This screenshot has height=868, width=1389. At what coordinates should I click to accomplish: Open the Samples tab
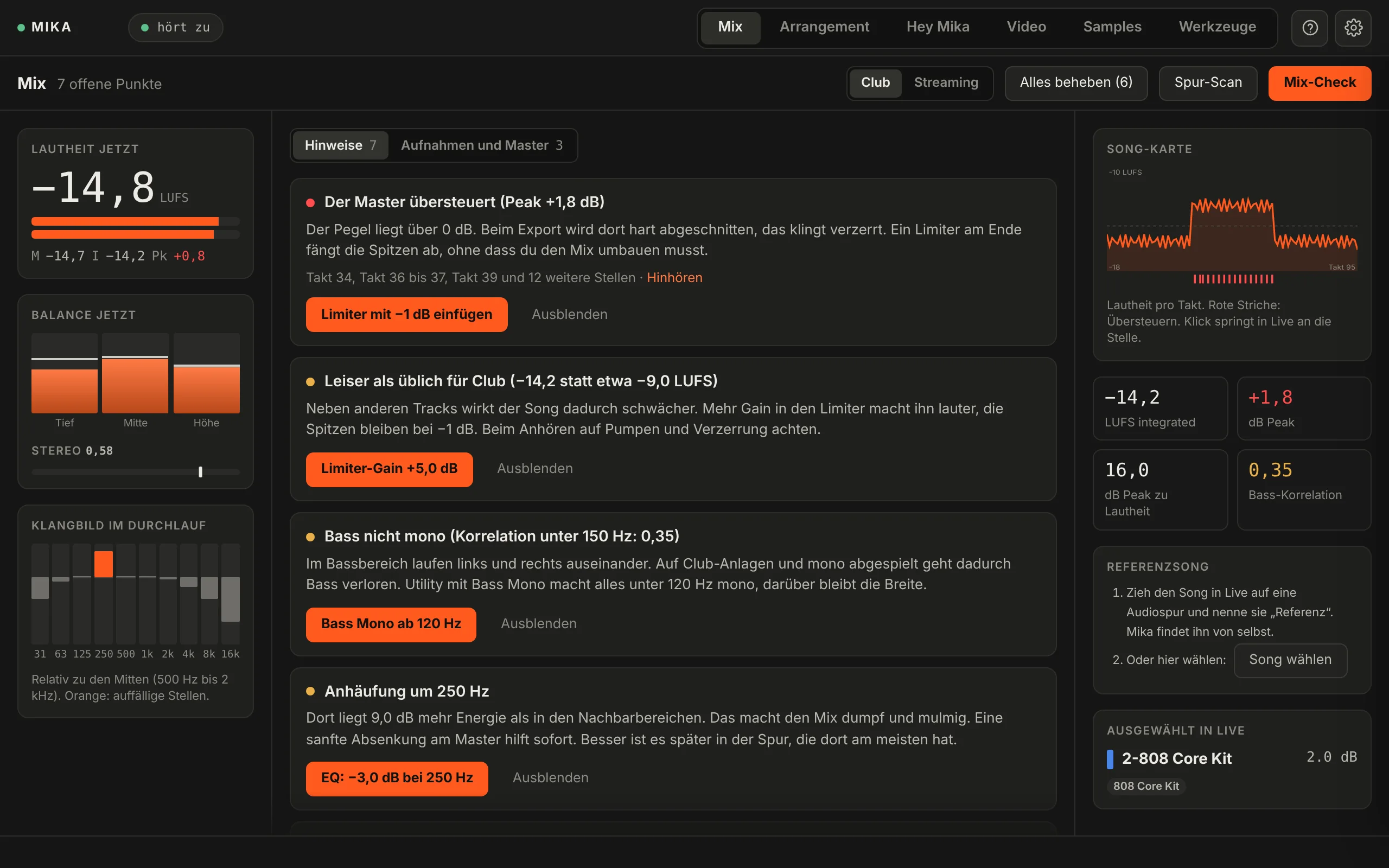[x=1112, y=27]
